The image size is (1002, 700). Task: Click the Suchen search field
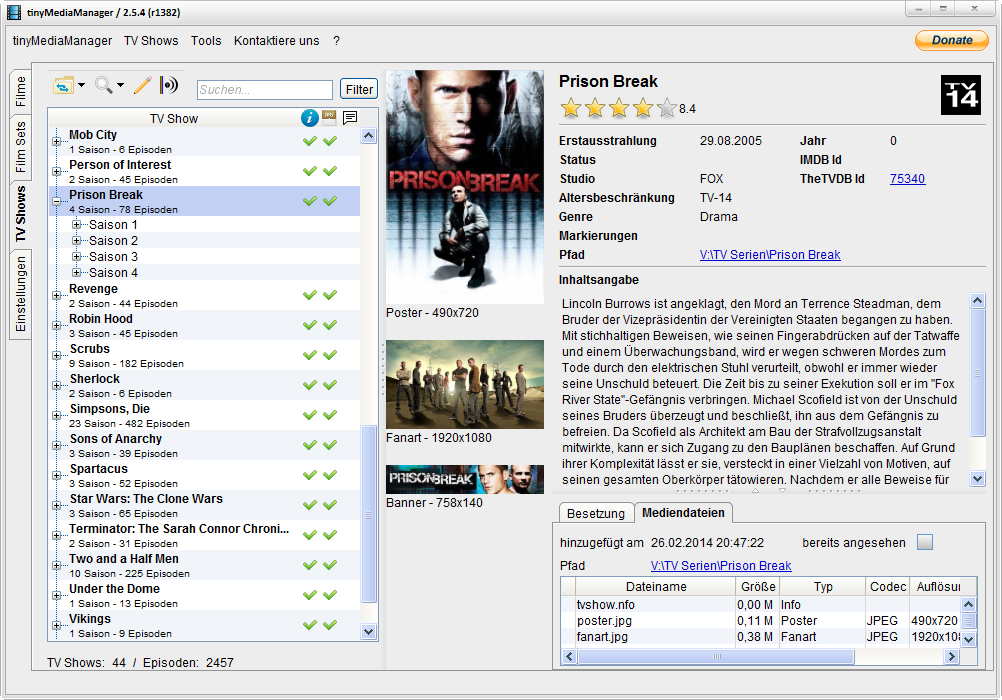point(265,89)
